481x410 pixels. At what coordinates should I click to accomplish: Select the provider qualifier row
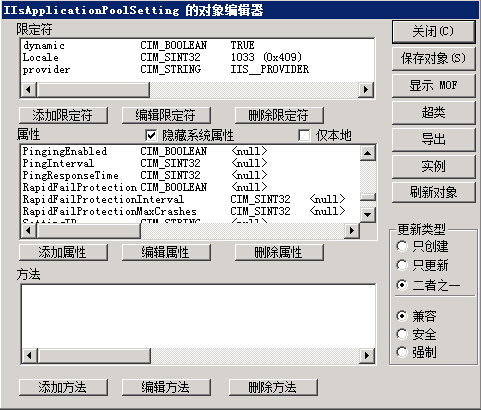coord(197,69)
